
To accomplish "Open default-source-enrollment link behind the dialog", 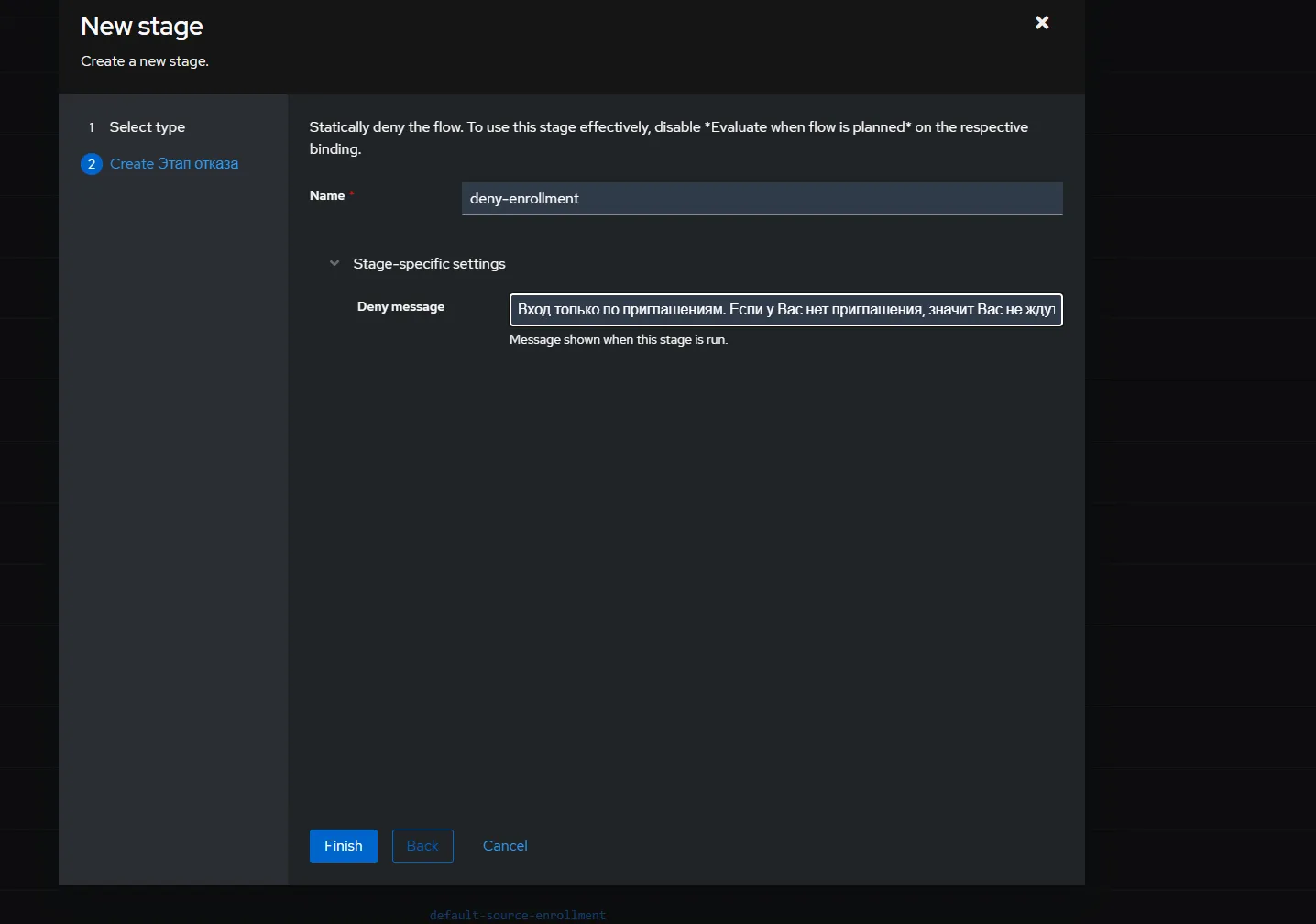I will click(518, 915).
